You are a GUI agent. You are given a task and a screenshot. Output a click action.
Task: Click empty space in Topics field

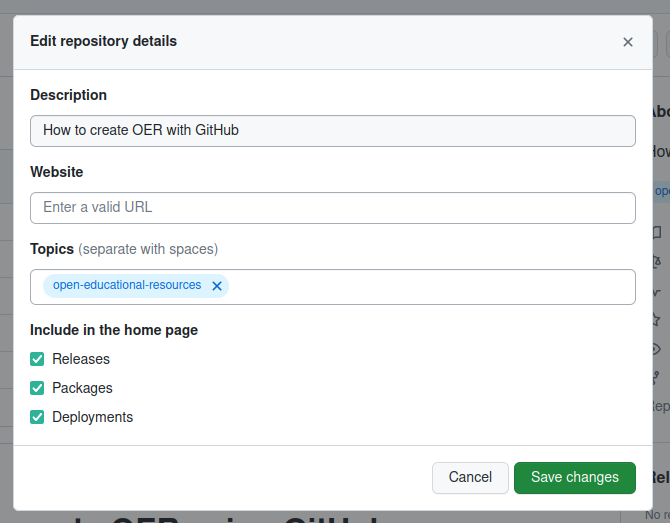pos(430,286)
